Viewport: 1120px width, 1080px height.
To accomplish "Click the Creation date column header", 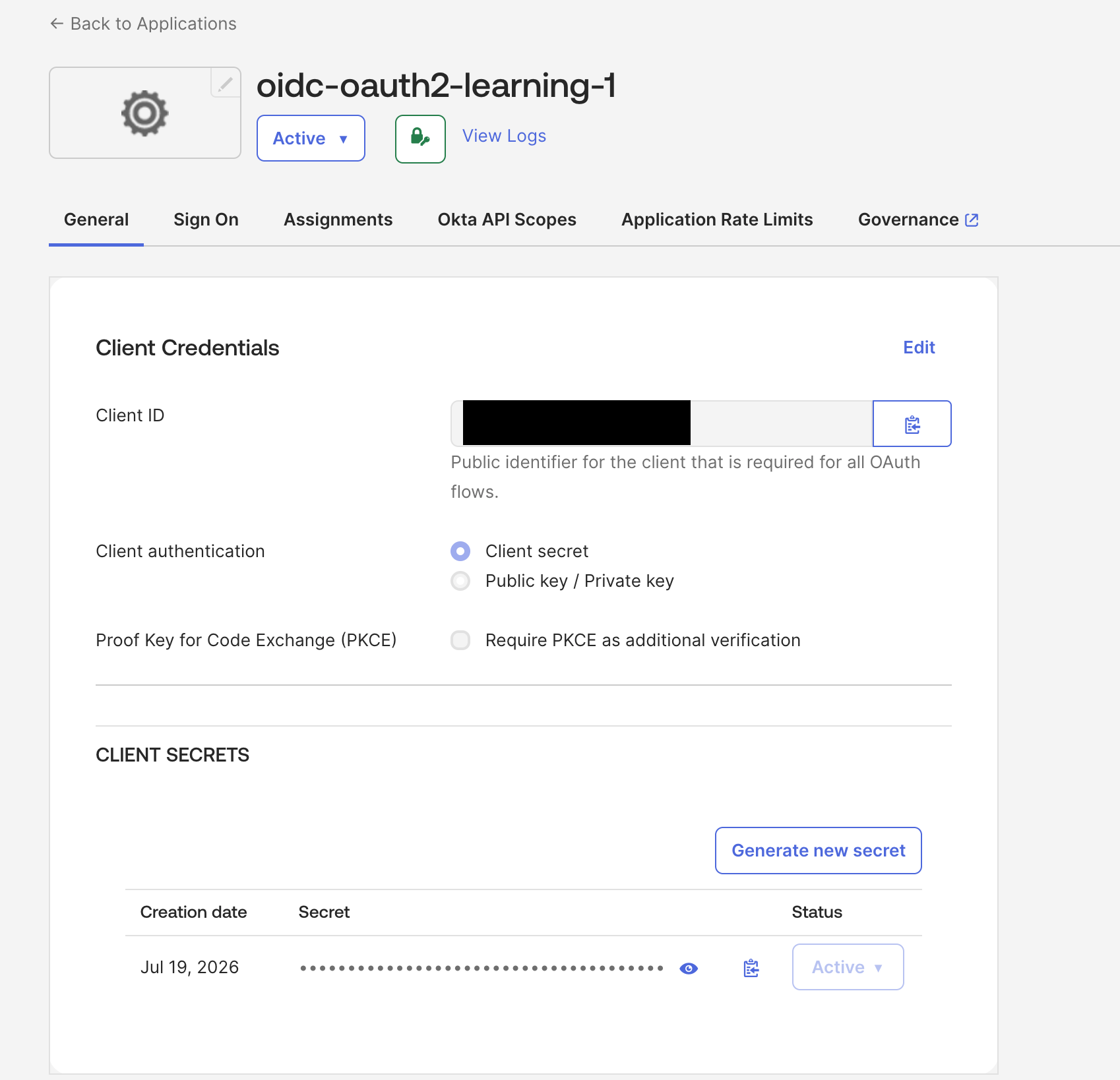I will click(x=193, y=912).
